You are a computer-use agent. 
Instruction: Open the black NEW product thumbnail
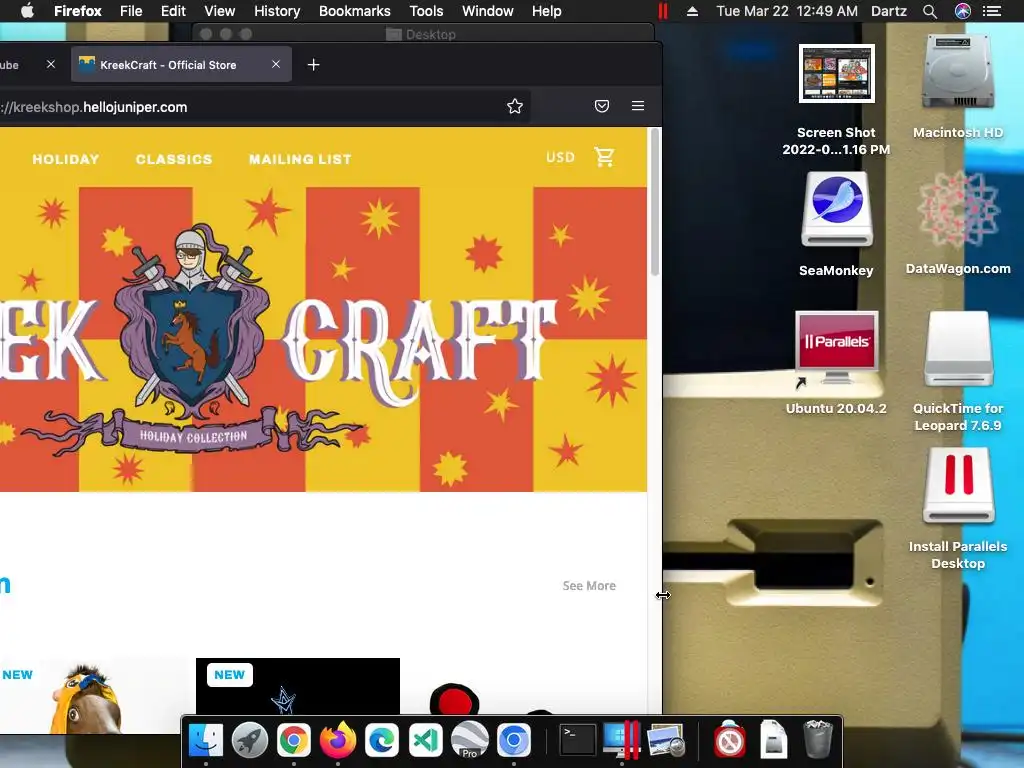coord(298,686)
